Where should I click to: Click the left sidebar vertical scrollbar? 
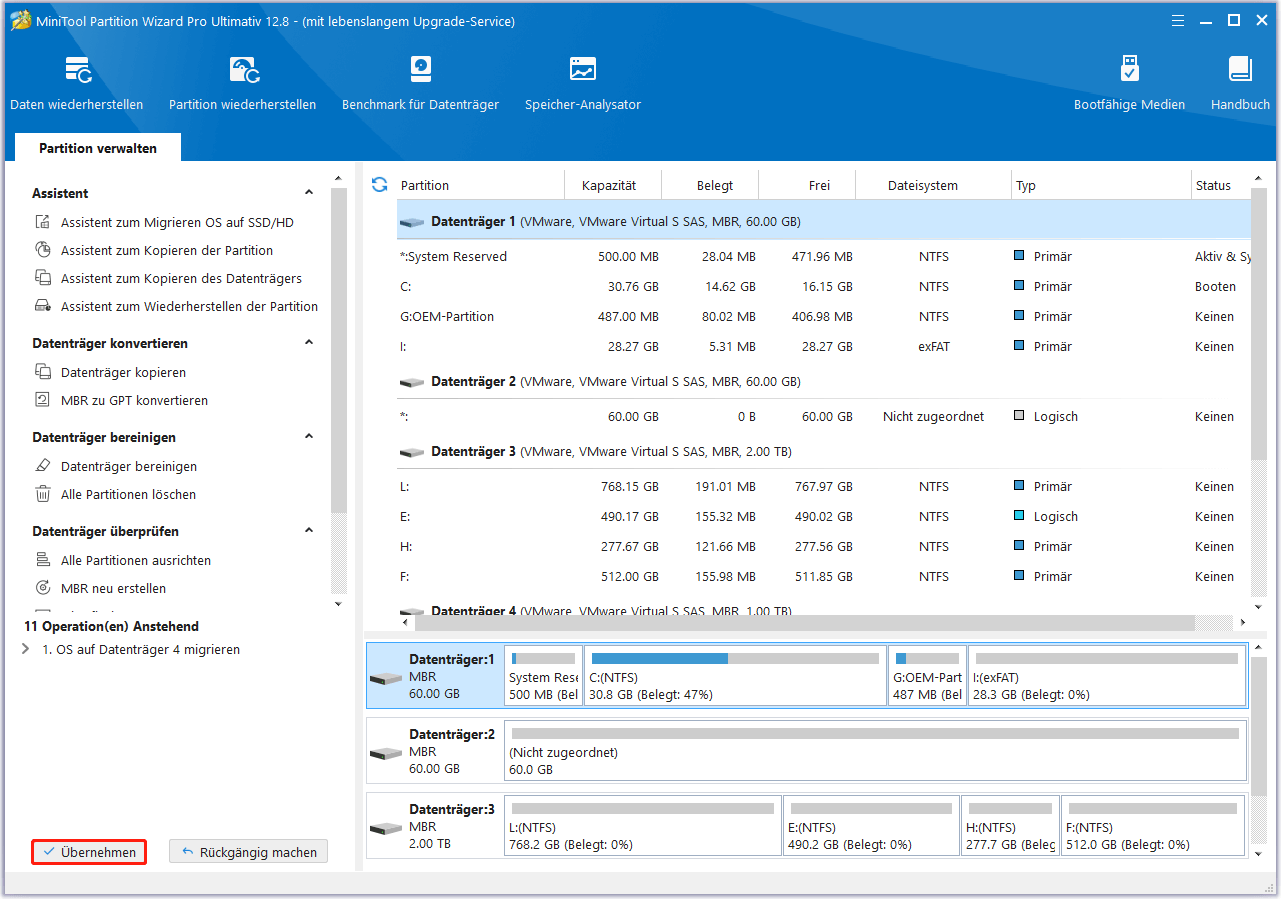(338, 350)
